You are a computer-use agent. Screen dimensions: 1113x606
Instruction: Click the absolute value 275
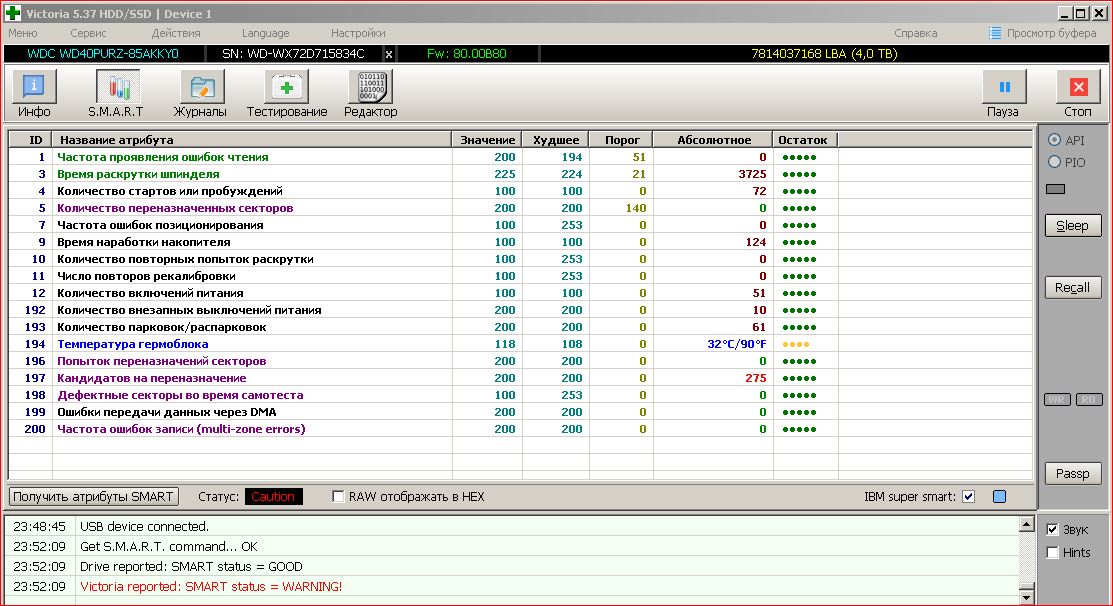[755, 378]
